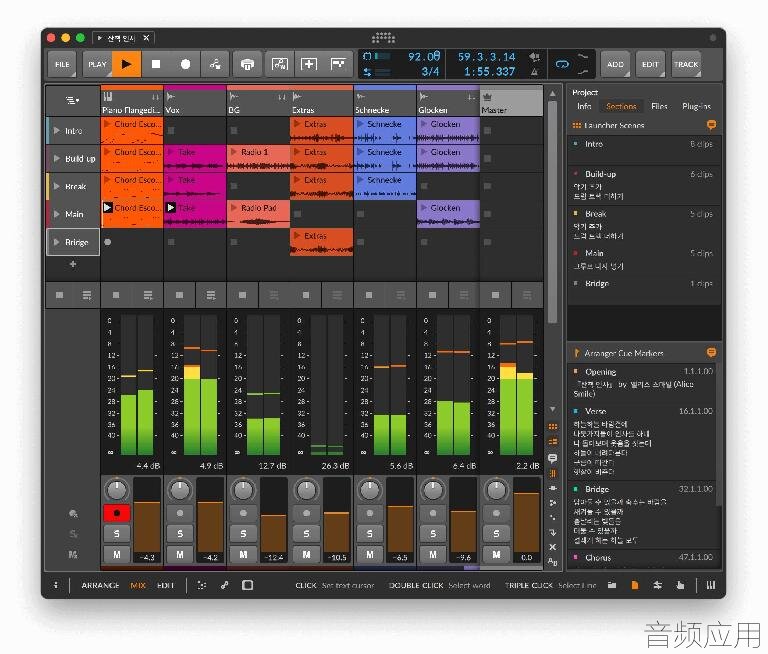Expand Arranger Cue Markers section header

click(x=645, y=353)
